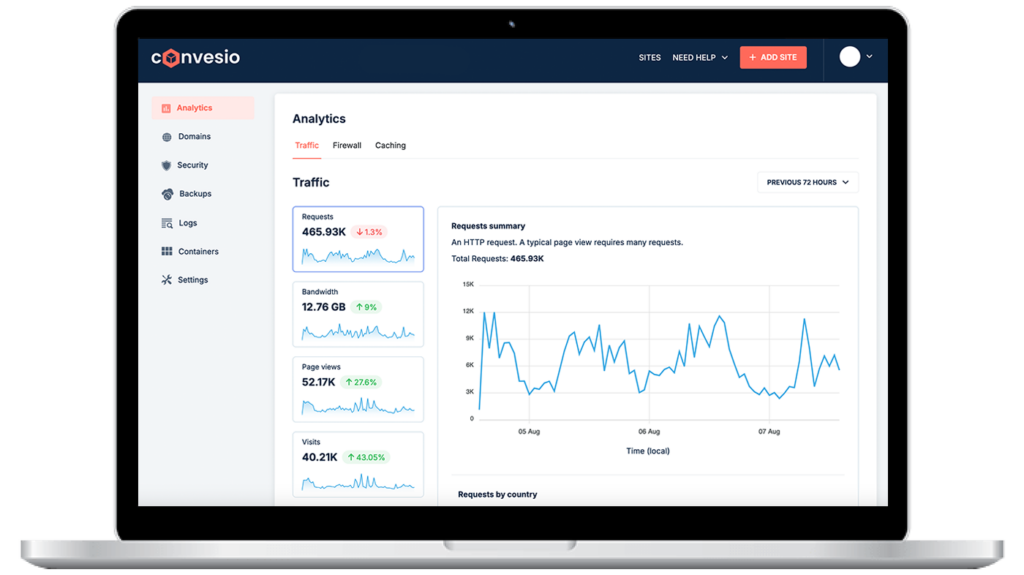Open the PREVIOUS 72 HOURS dropdown
This screenshot has width=1024, height=575.
[808, 182]
